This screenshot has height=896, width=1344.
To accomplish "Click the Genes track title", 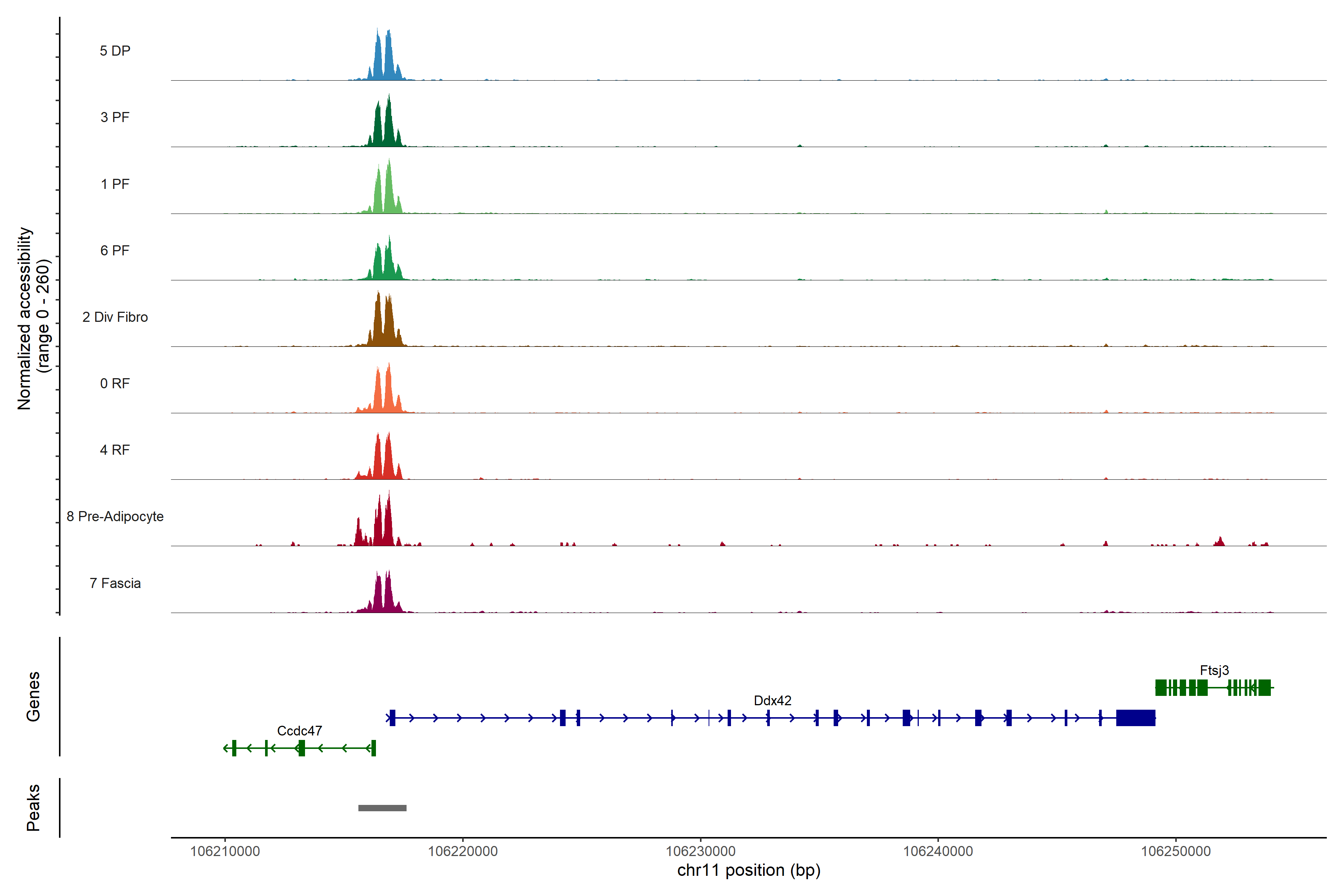I will [33, 697].
